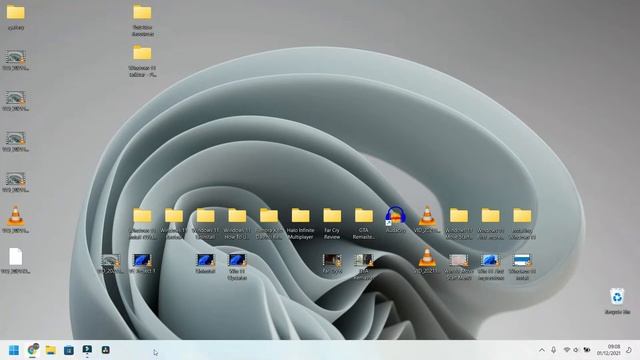The image size is (640, 360).
Task: Open Wi-Fi network status in tray
Action: point(567,350)
